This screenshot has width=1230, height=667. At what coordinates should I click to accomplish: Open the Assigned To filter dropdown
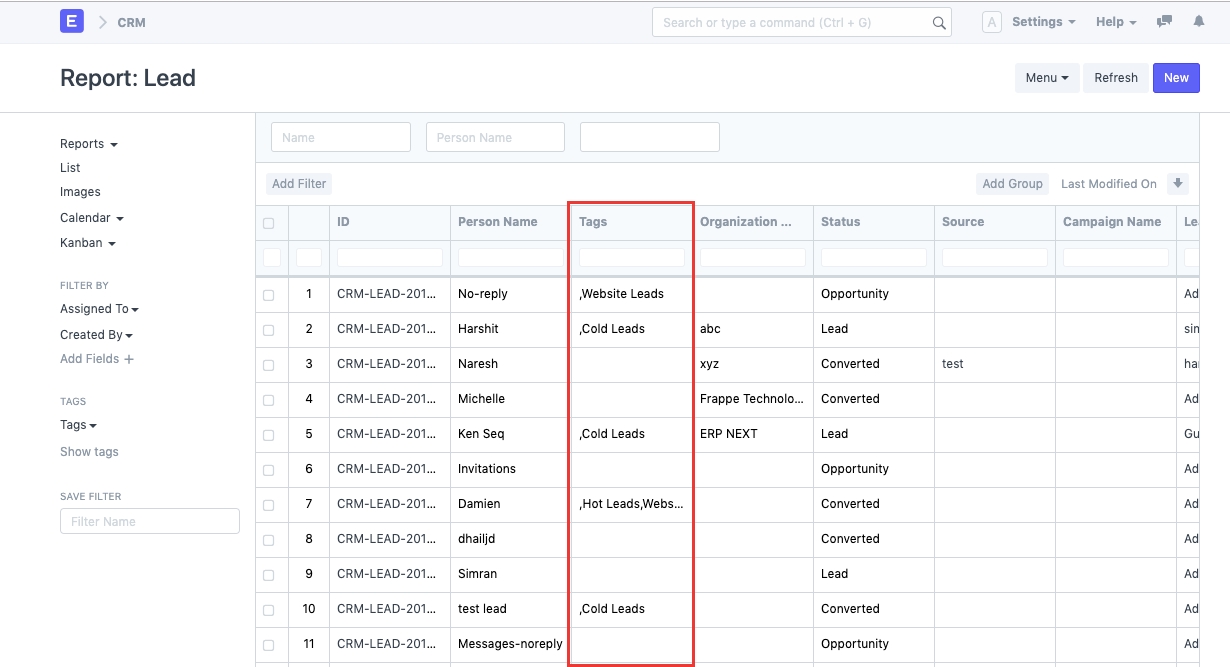click(x=99, y=309)
